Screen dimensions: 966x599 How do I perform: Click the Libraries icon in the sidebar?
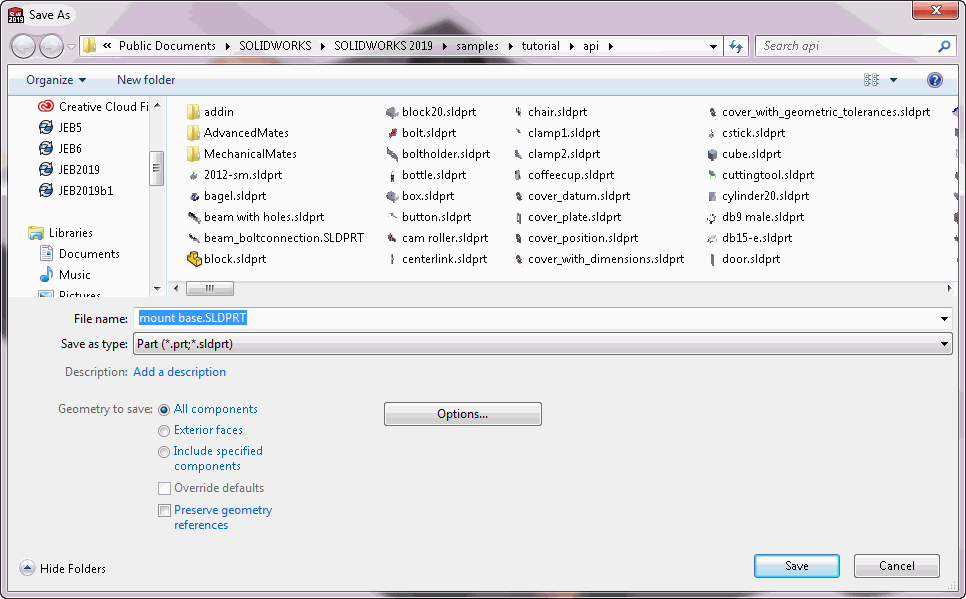(36, 233)
